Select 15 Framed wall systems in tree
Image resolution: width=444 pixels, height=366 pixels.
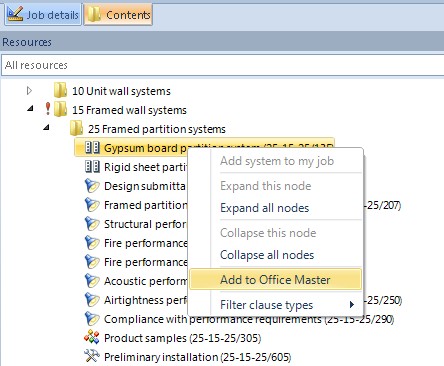click(x=129, y=110)
